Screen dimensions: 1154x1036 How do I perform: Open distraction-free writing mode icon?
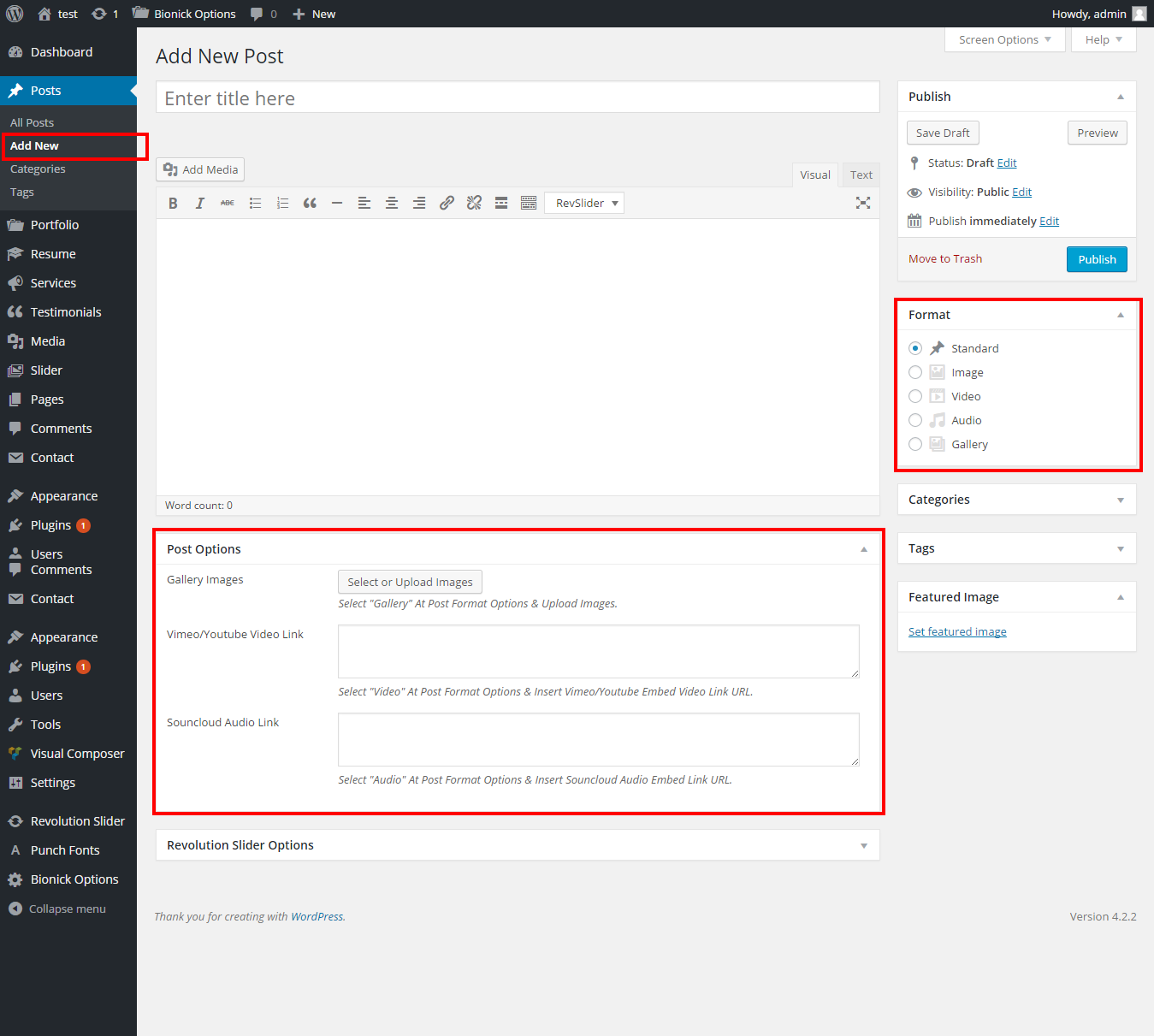[x=863, y=203]
